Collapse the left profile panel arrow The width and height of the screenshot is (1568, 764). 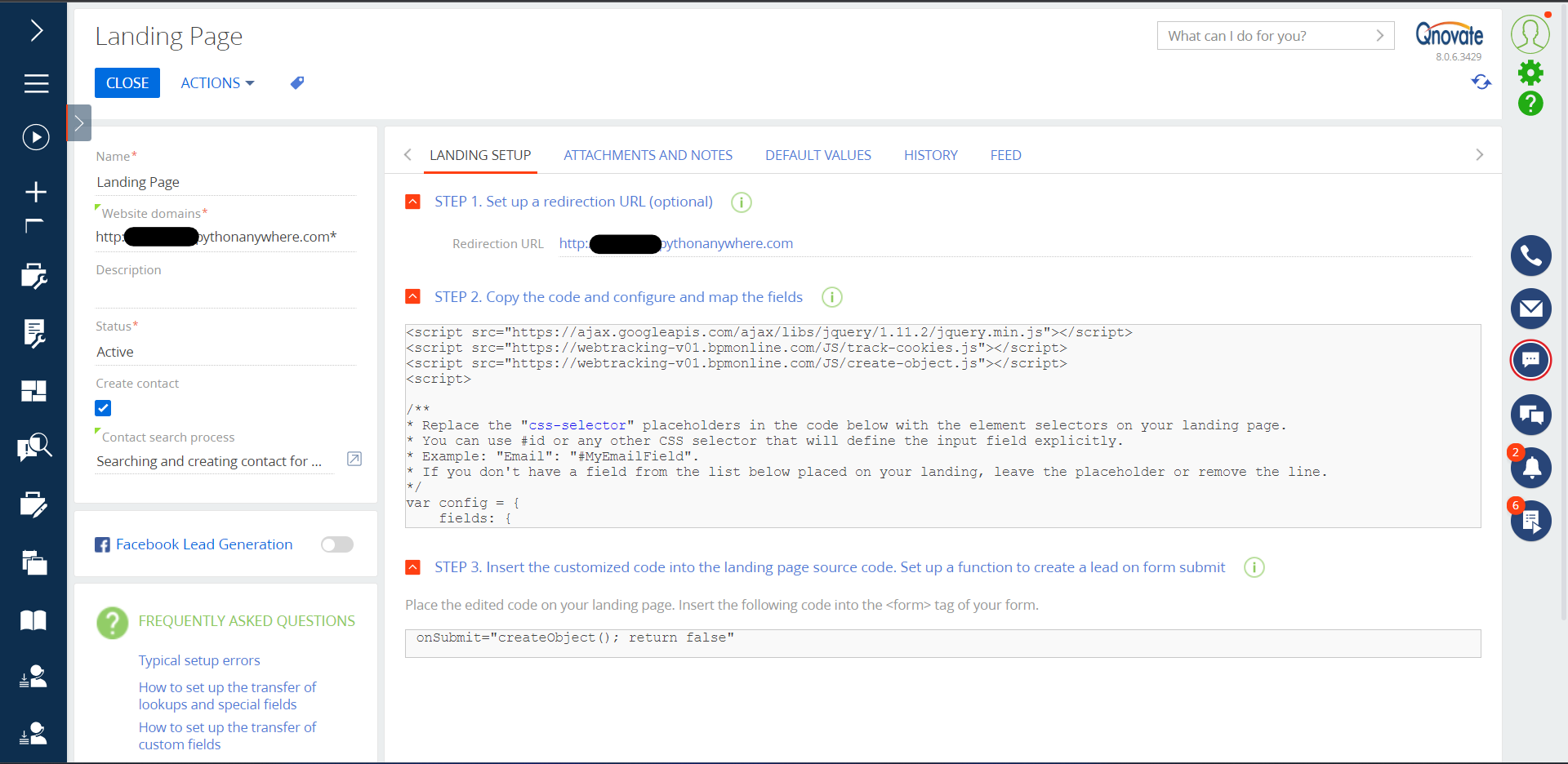[79, 123]
